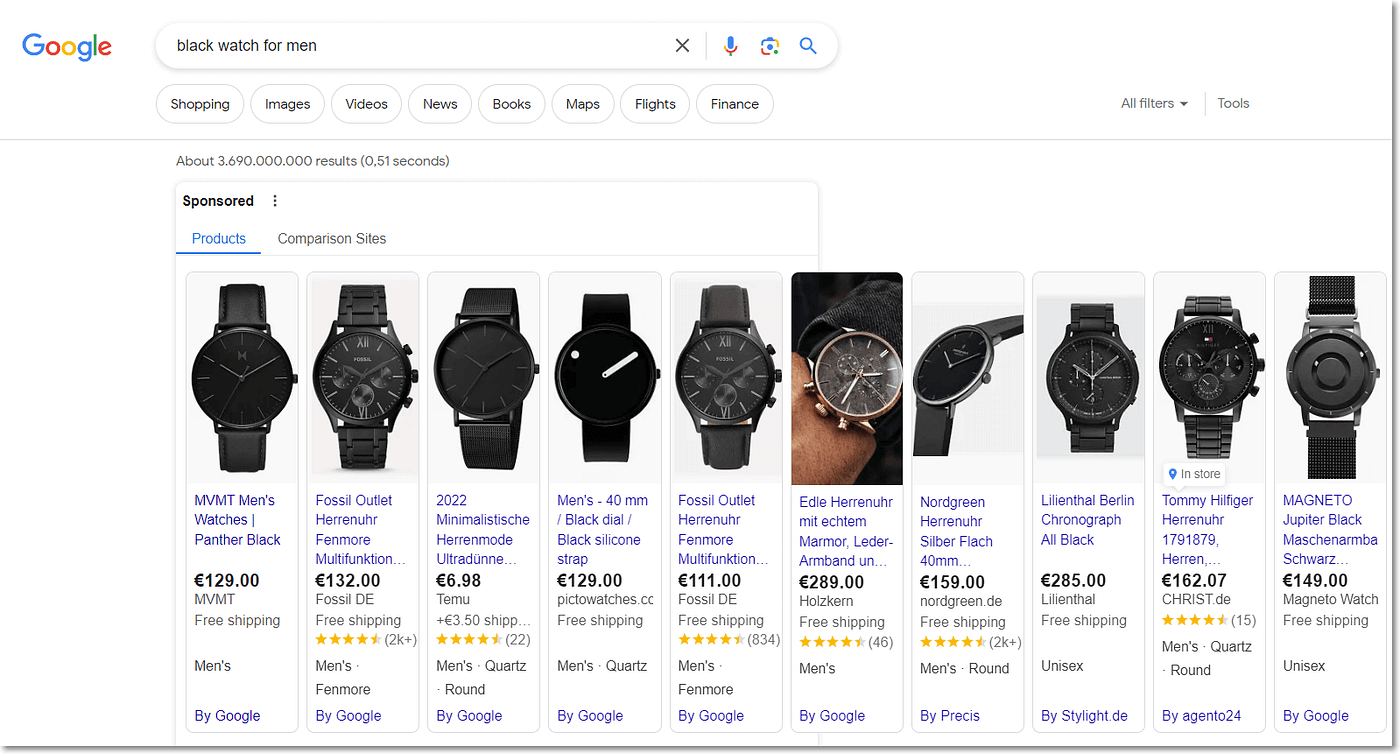This screenshot has width=1400, height=754.
Task: Open Tommy Hilfiger Herrenuhr 1791879 link
Action: click(x=1207, y=530)
